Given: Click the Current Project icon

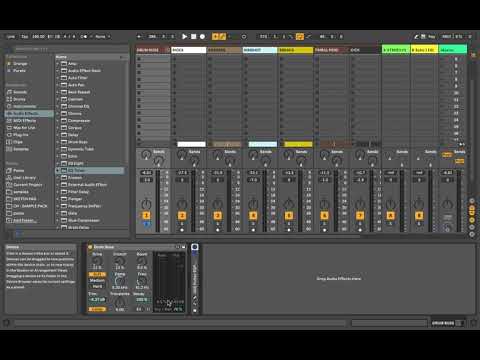Looking at the screenshot, I should (x=9, y=185).
